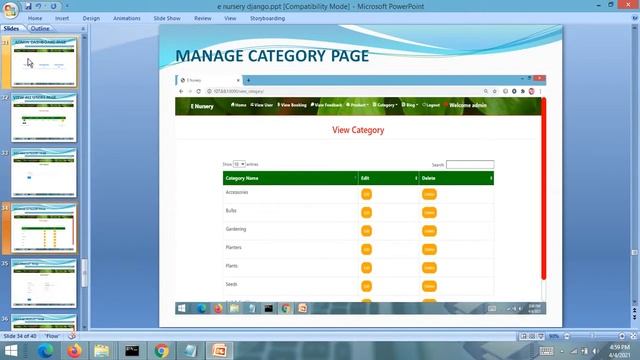The width and height of the screenshot is (640, 360).
Task: Click the PowerPoint taskbar button
Action: (x=220, y=351)
